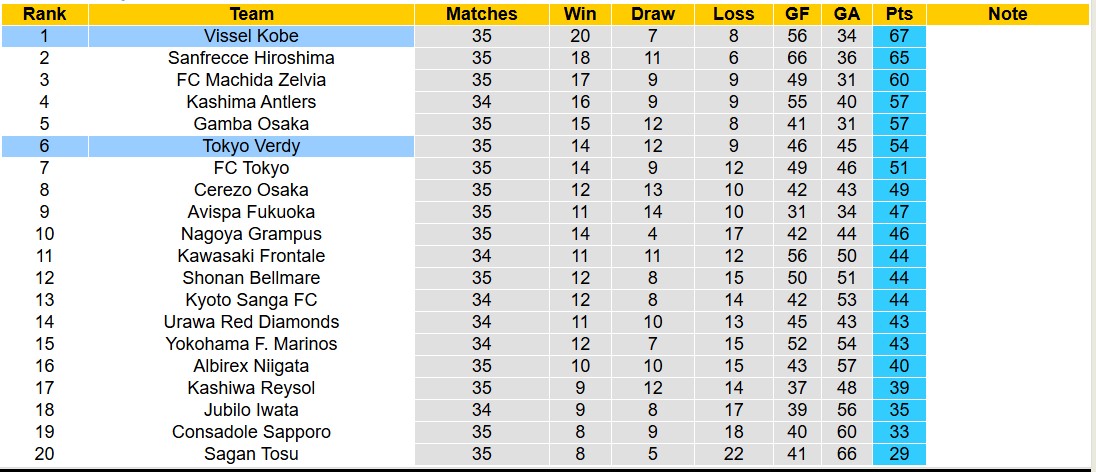Select the Tokyo Verdy team row
1096x472 pixels.
pyautogui.click(x=251, y=146)
